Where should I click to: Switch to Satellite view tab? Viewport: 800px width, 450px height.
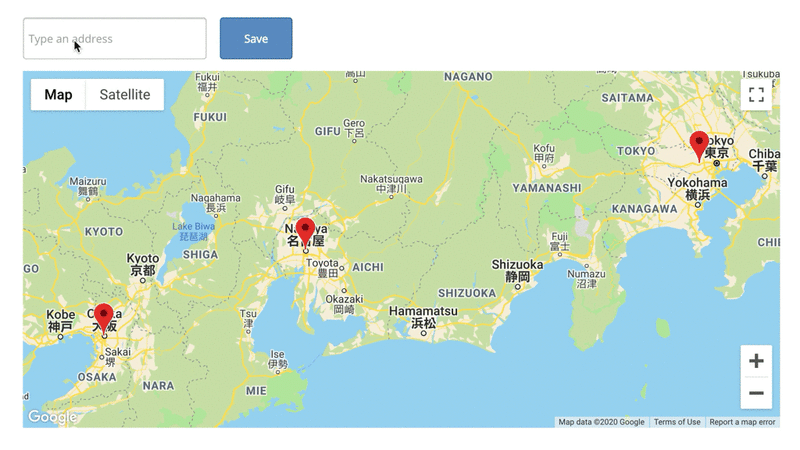125,94
